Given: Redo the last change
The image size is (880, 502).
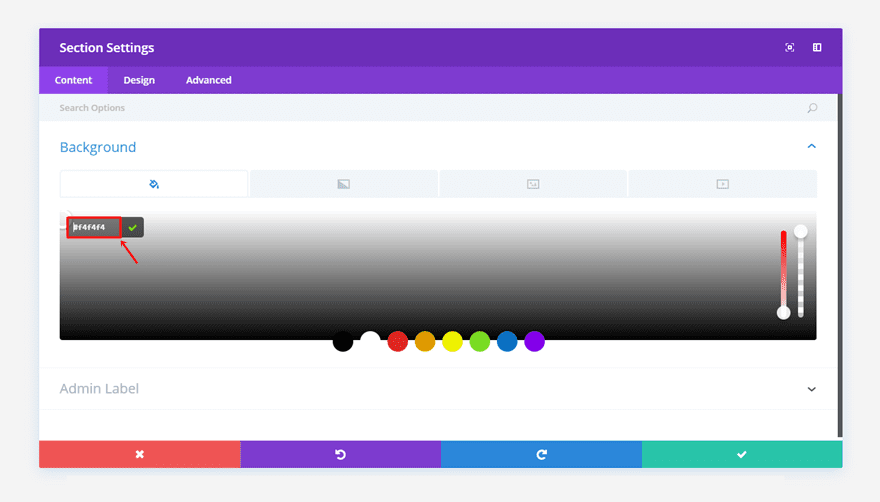Looking at the screenshot, I should pyautogui.click(x=542, y=454).
